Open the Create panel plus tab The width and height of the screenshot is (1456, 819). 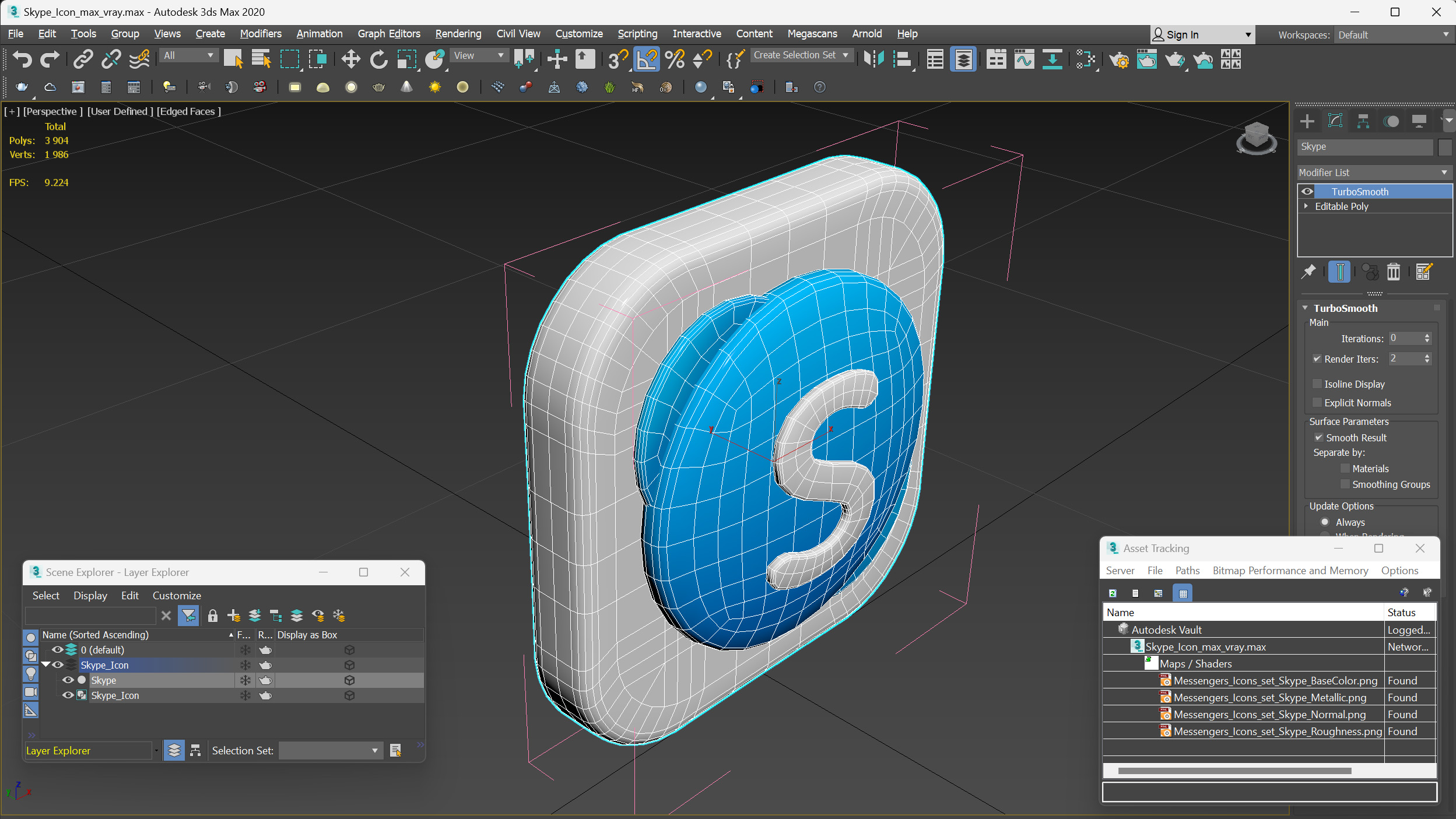pos(1307,121)
